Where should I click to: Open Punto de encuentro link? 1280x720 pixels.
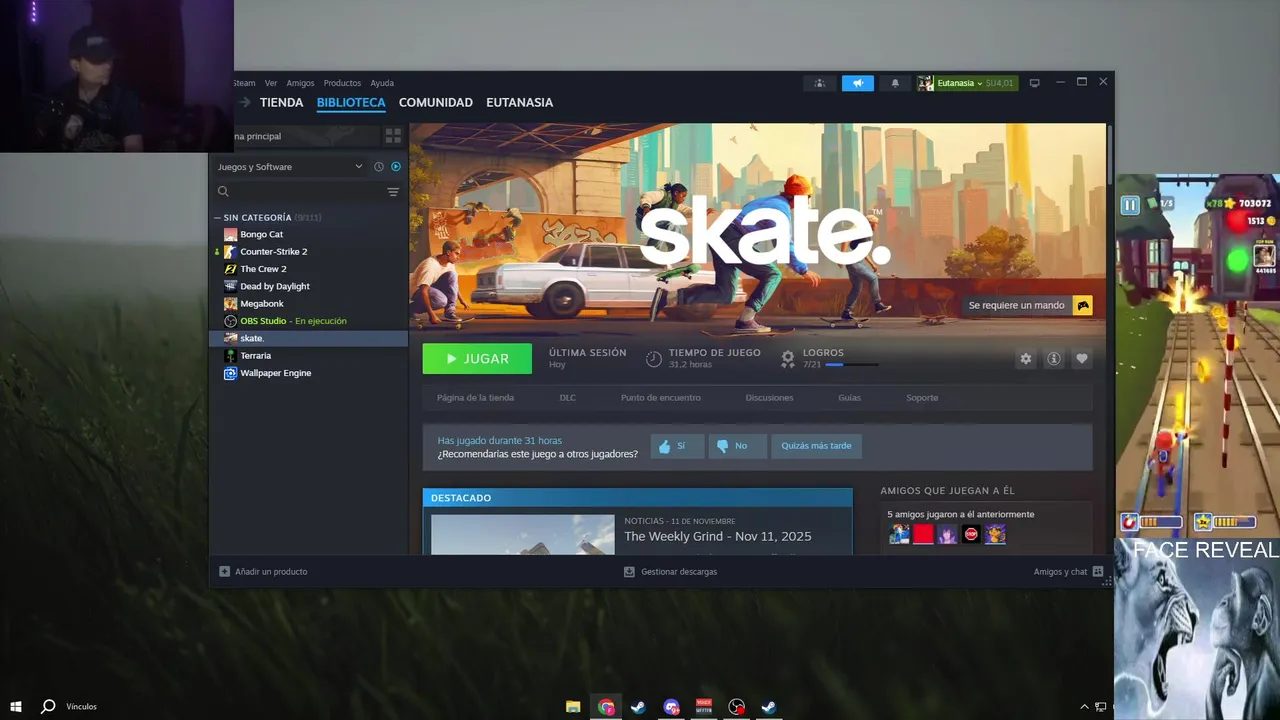[661, 397]
